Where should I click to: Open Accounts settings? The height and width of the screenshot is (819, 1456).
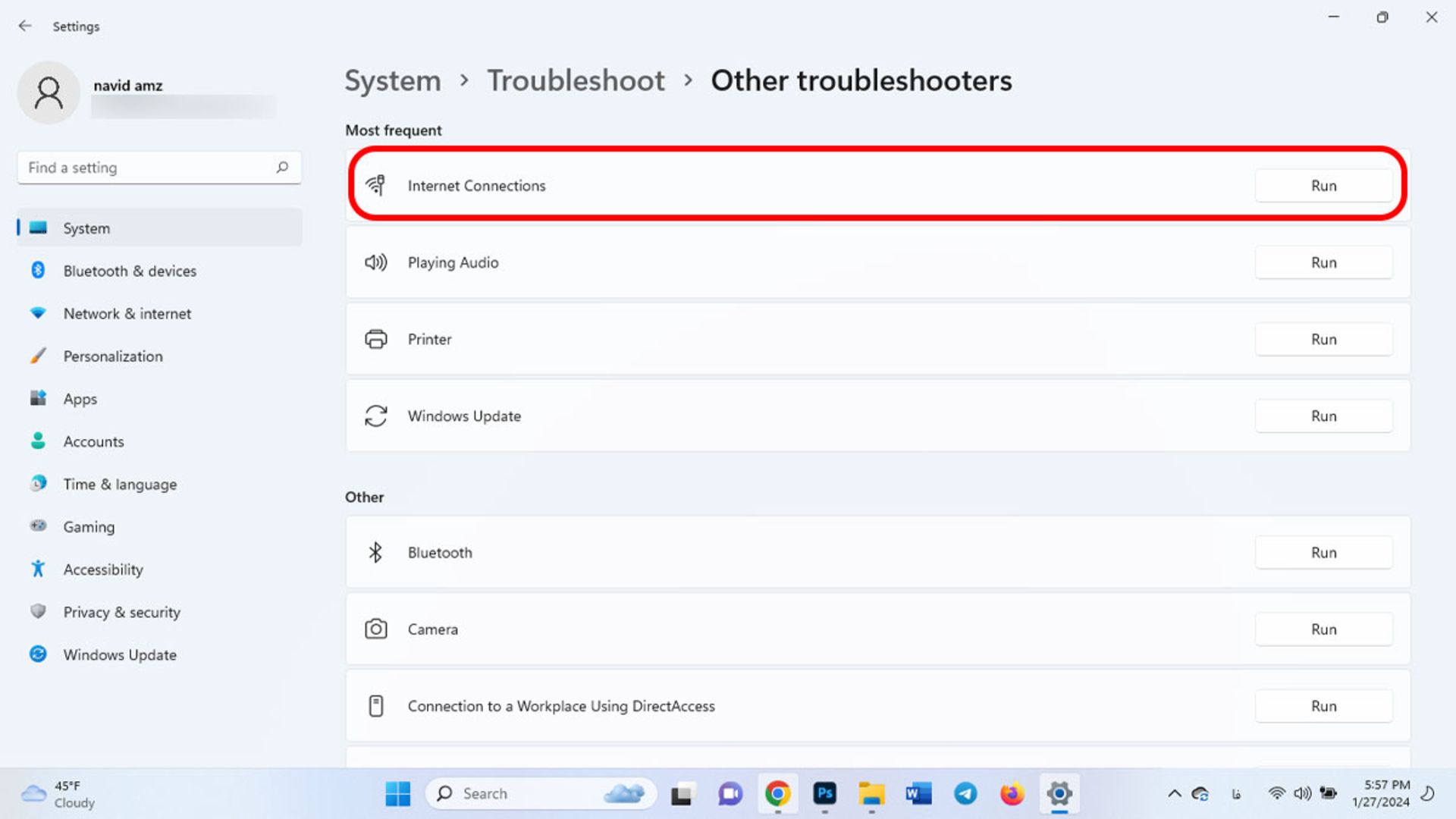pos(93,441)
